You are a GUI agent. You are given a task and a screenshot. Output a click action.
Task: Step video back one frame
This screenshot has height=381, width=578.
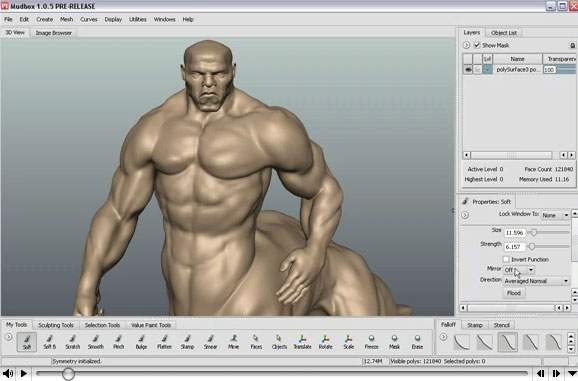point(540,374)
